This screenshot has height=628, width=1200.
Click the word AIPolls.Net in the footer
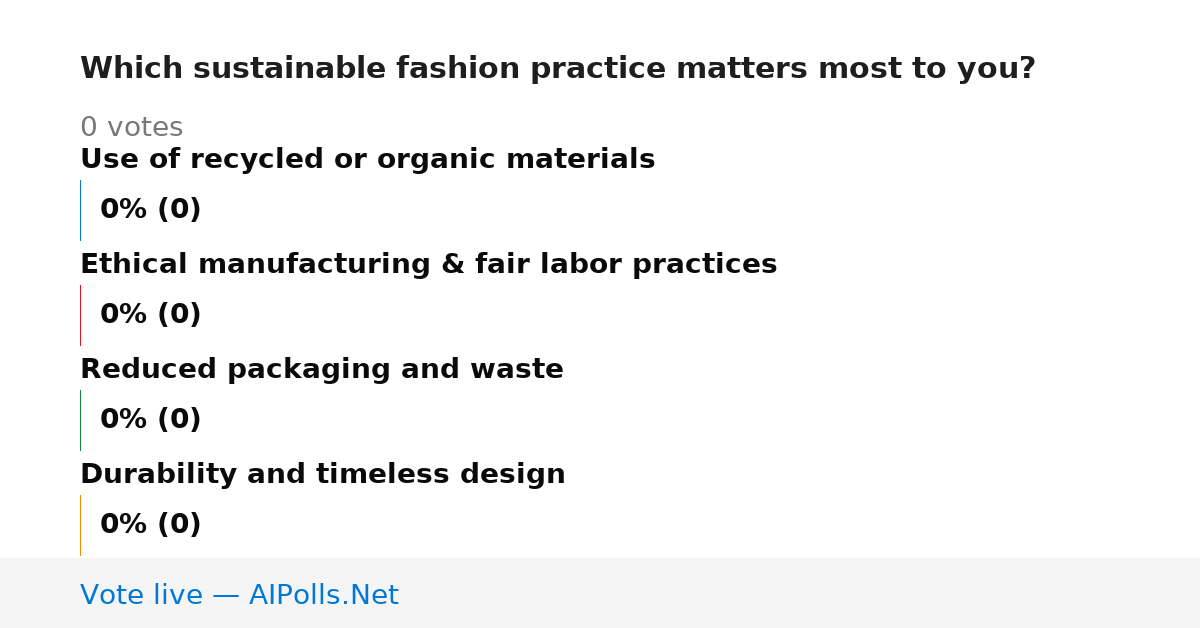(x=323, y=595)
